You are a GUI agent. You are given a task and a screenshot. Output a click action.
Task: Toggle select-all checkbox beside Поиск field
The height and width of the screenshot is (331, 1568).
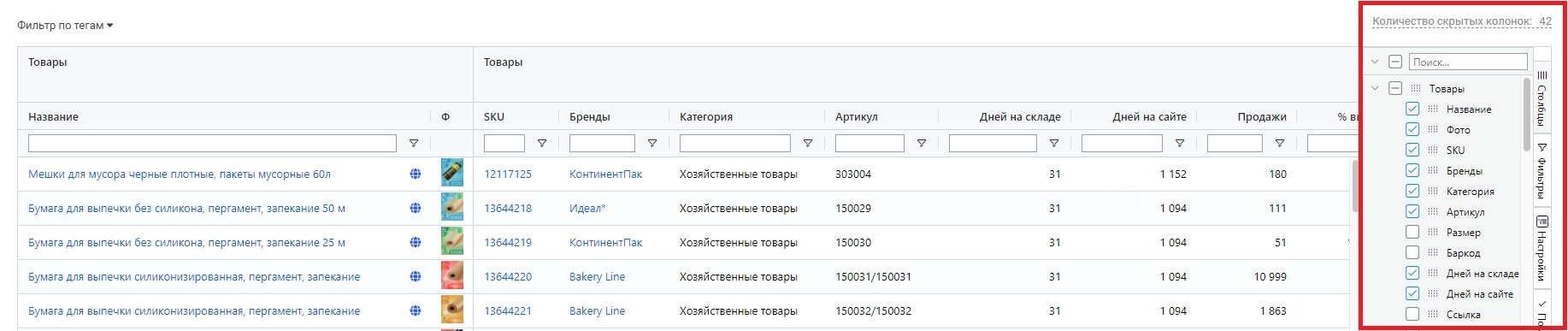tap(1395, 62)
